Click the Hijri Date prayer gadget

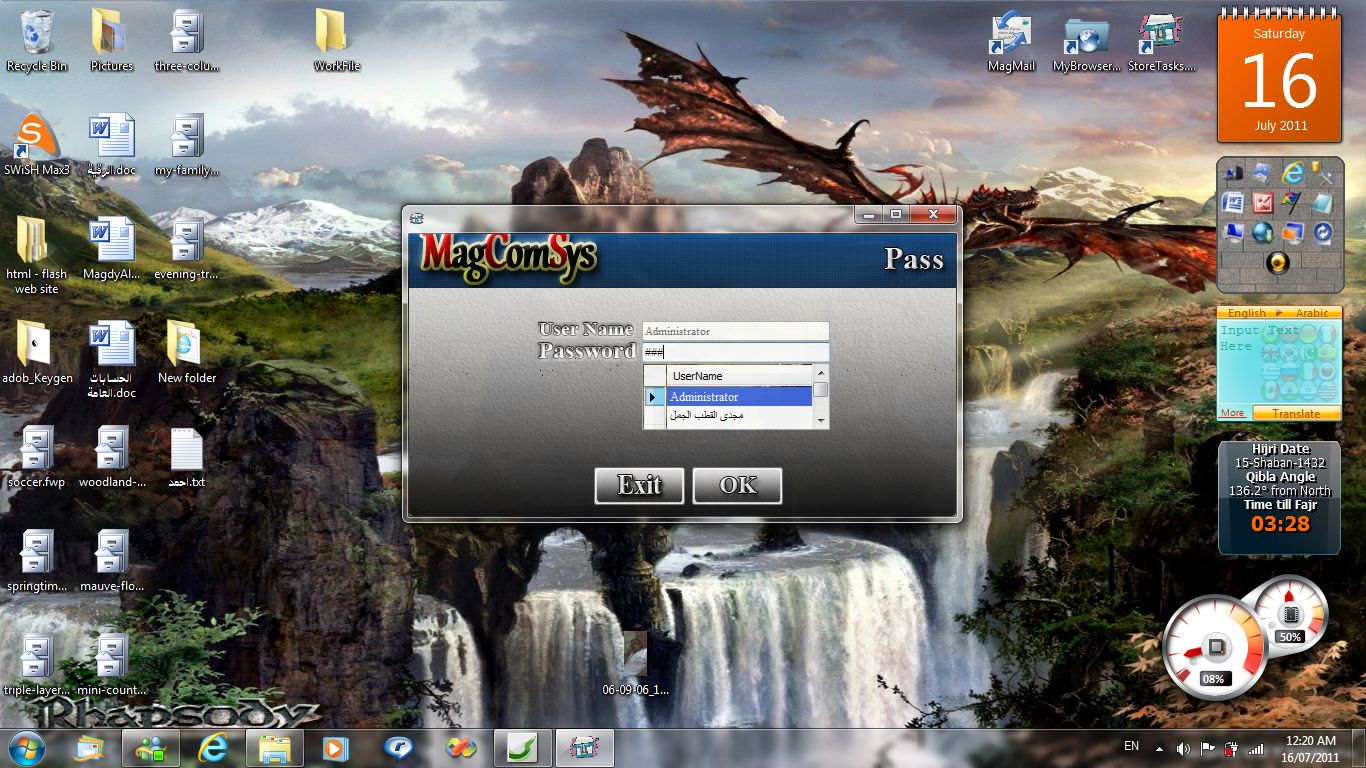point(1279,498)
